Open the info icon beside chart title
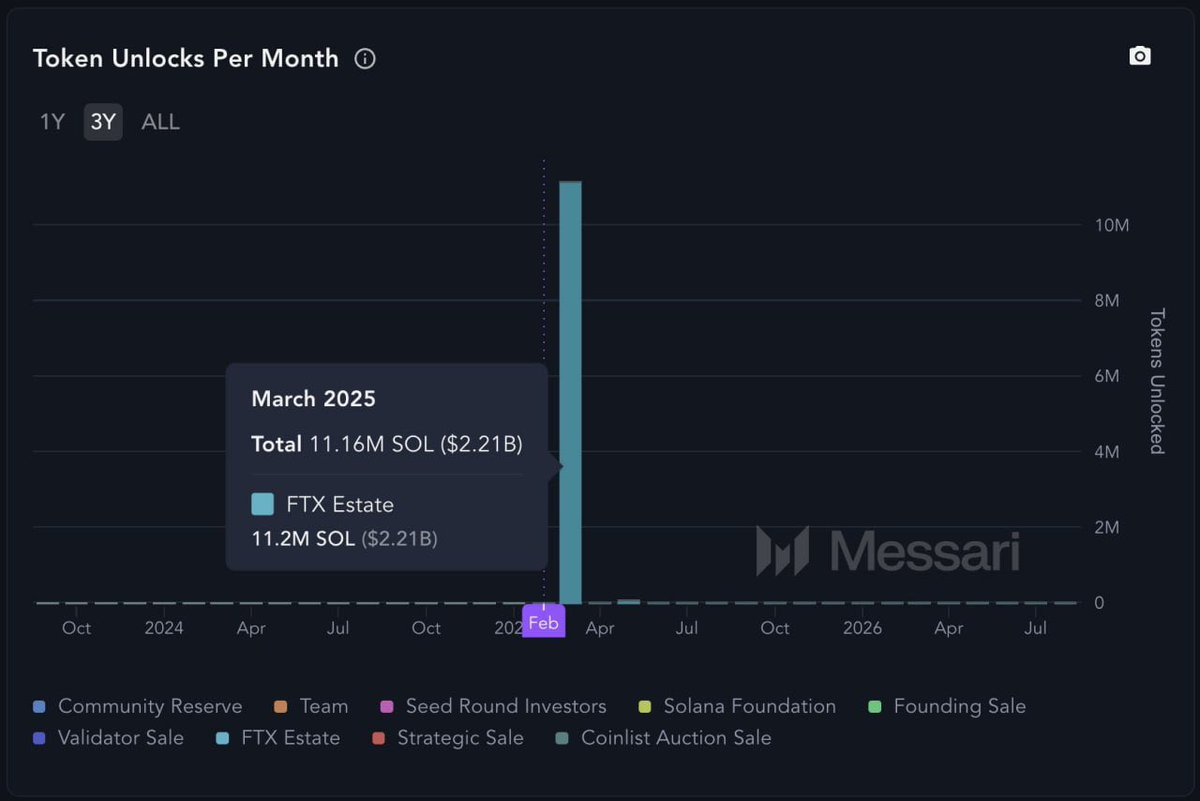 tap(365, 59)
